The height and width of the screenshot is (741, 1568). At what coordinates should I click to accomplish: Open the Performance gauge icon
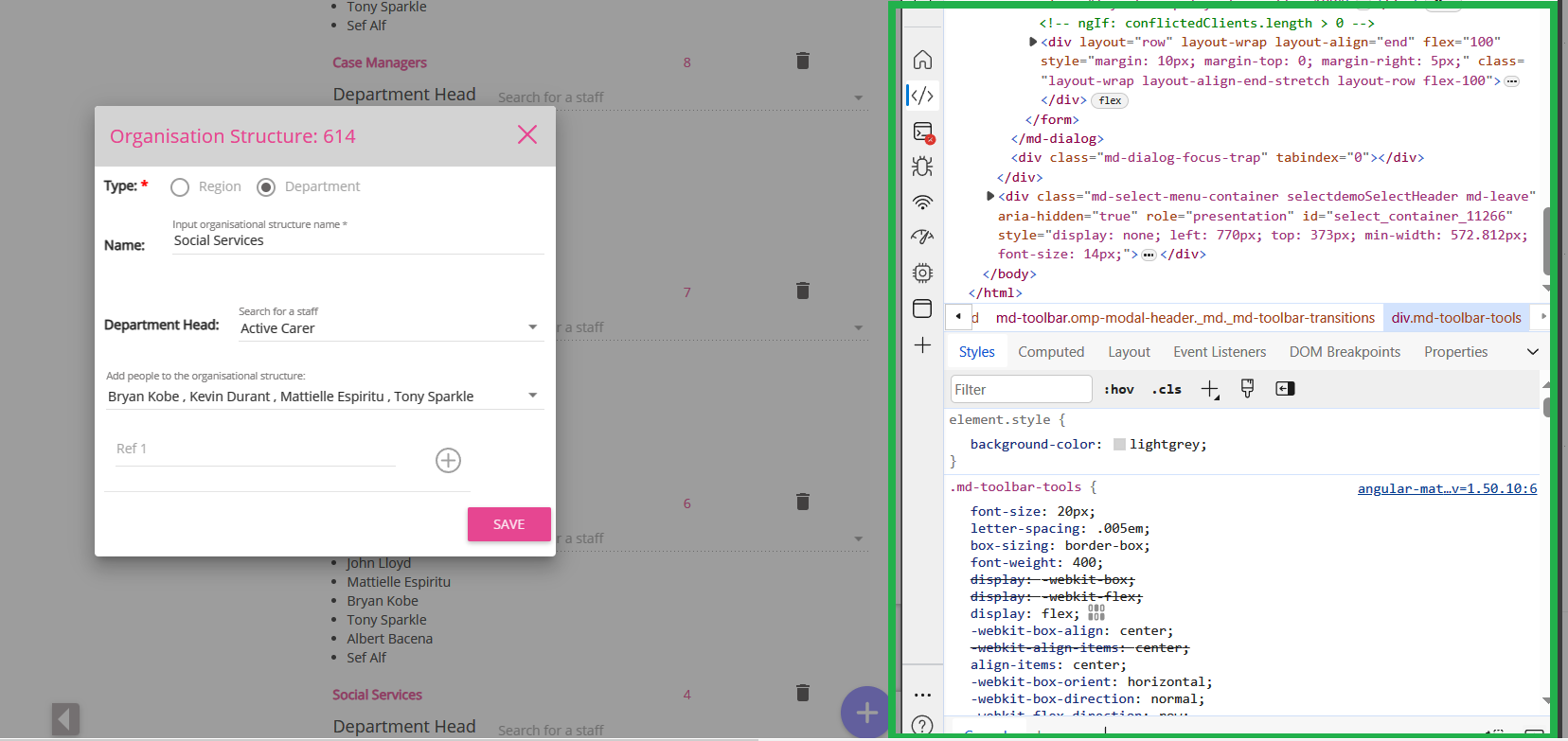click(x=922, y=238)
